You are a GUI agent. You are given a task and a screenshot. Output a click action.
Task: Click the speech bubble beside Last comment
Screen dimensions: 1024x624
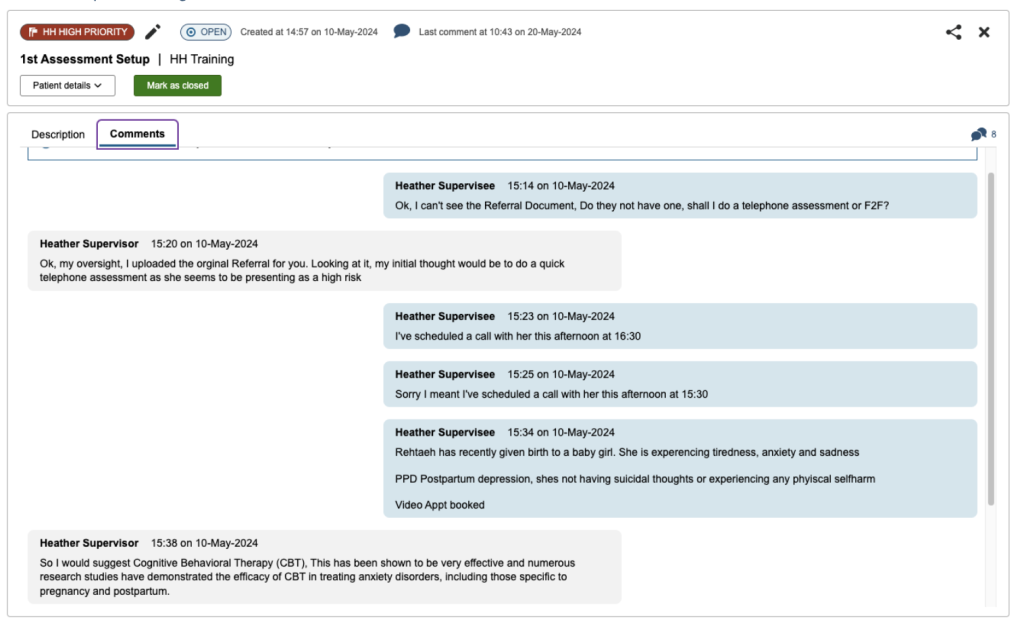coord(401,32)
